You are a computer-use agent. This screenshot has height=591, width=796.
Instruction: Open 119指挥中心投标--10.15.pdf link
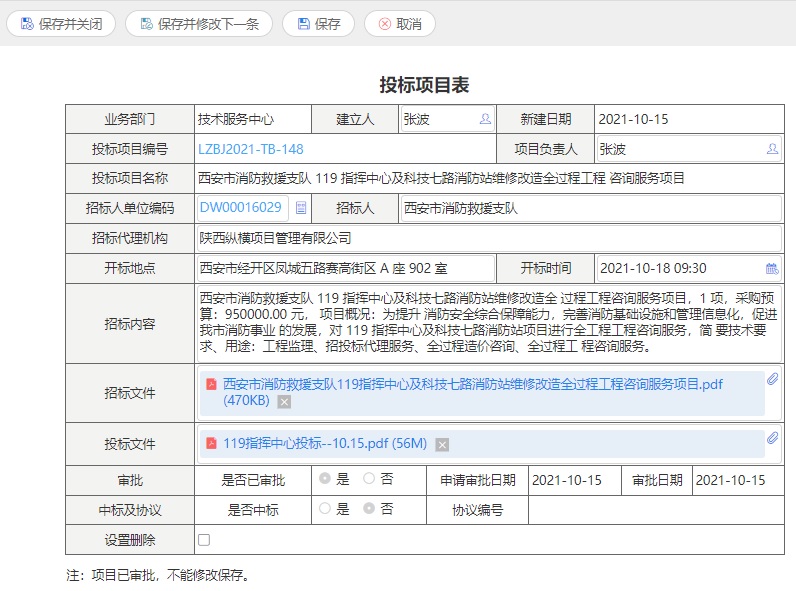click(x=325, y=444)
